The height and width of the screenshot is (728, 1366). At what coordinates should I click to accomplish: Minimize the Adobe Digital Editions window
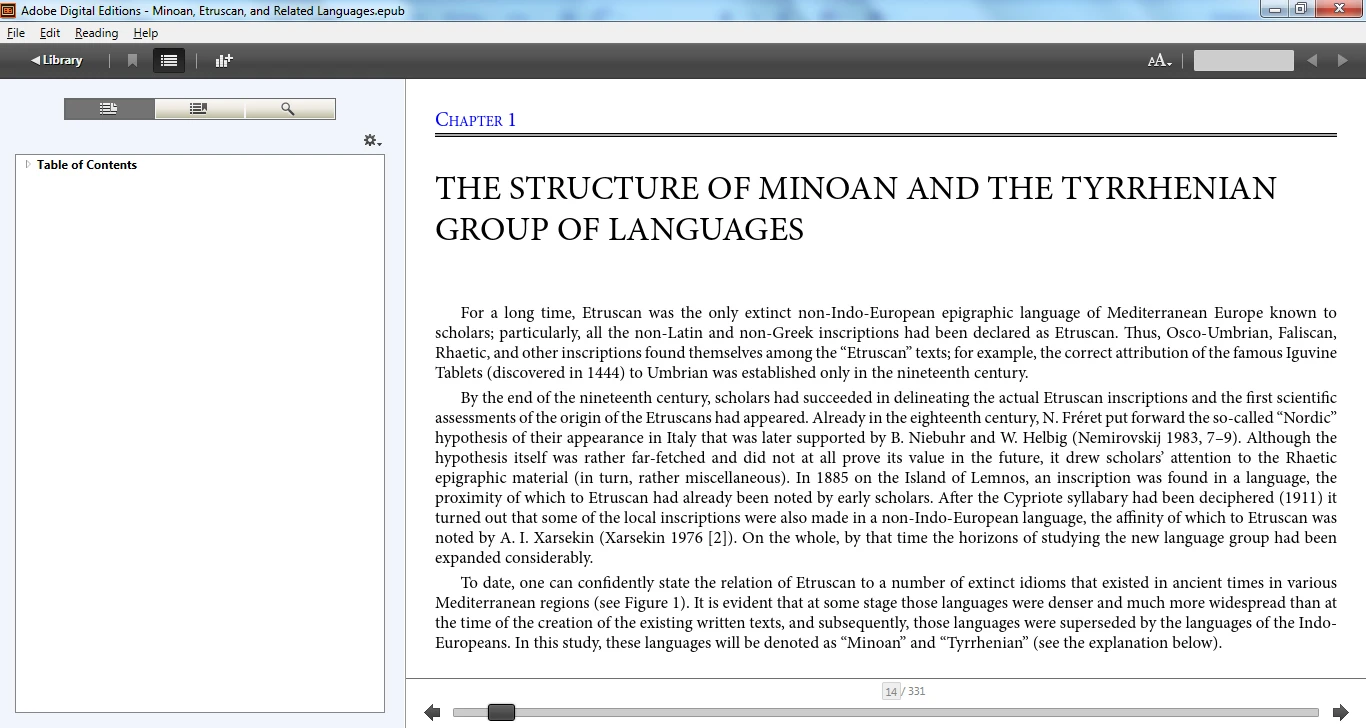coord(1273,9)
